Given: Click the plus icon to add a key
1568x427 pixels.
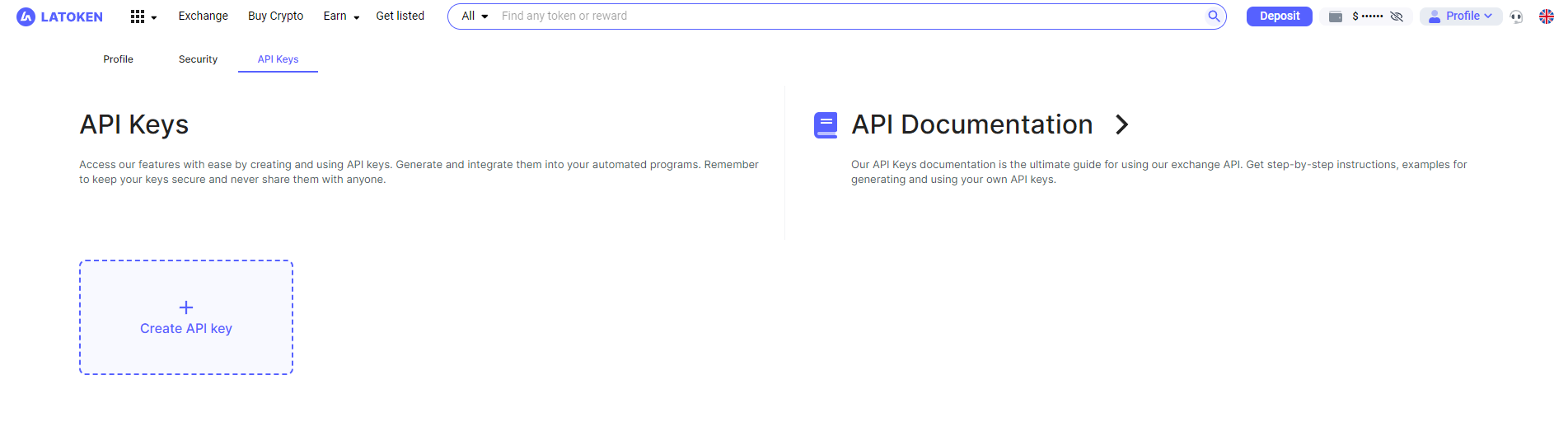Looking at the screenshot, I should click(186, 307).
